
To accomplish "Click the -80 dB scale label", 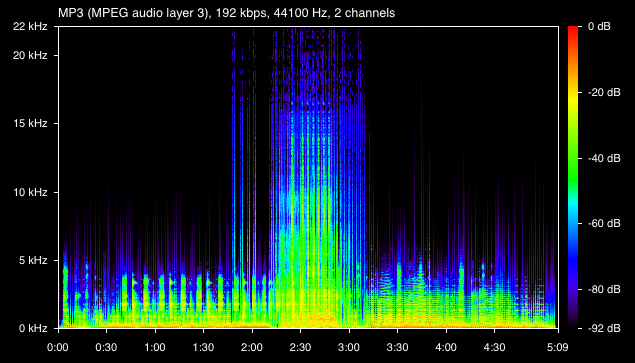I will click(x=604, y=290).
